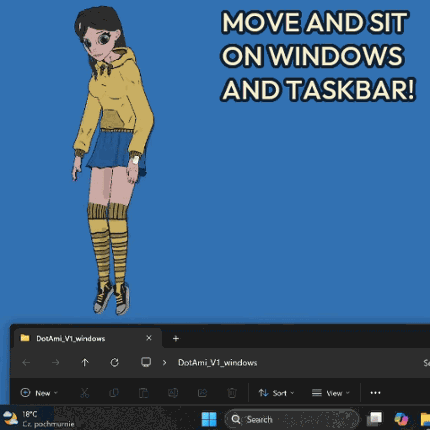Open the Sort dropdown
This screenshot has width=430, height=430.
click(x=276, y=393)
